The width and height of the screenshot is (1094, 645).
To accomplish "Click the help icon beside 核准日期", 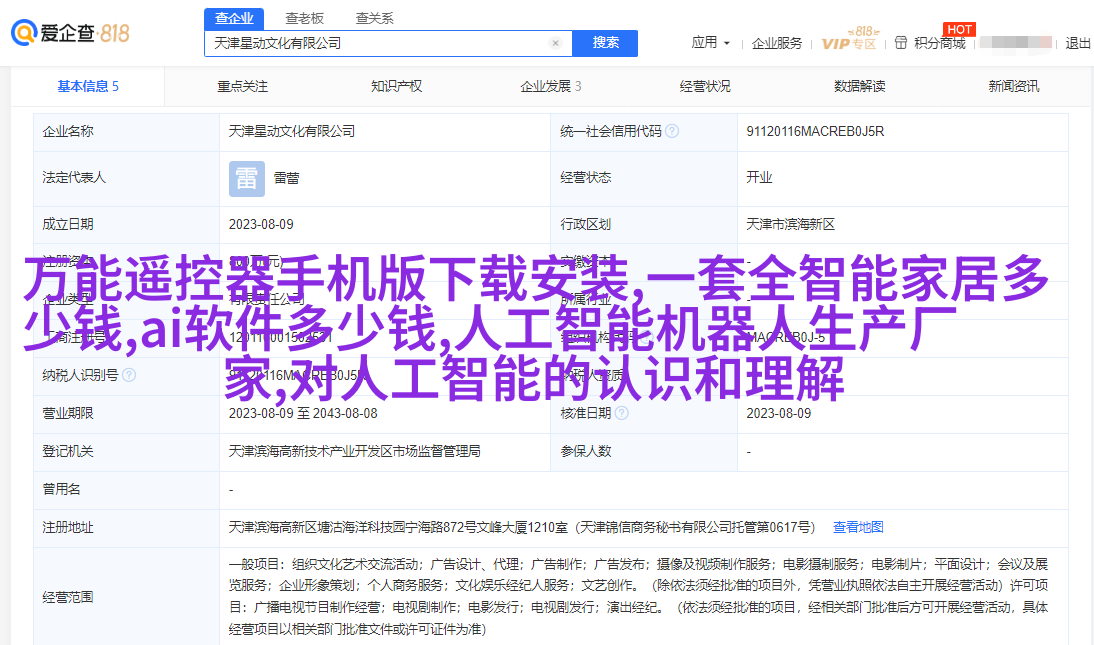I will click(622, 413).
